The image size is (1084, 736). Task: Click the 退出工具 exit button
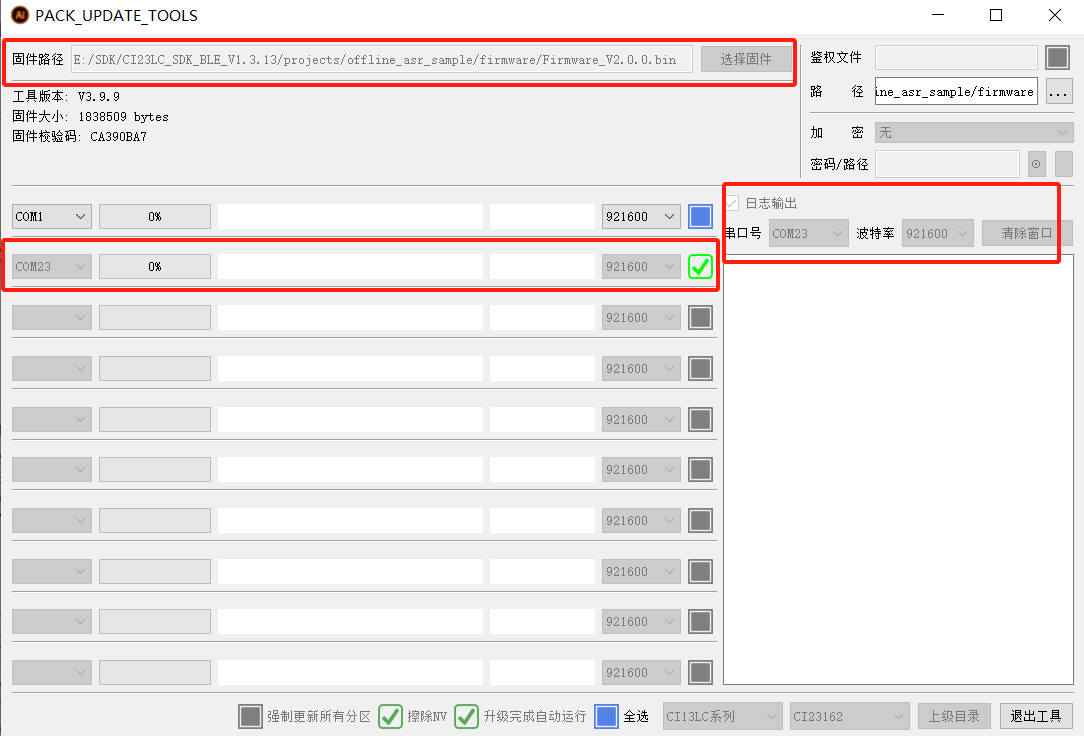click(x=1035, y=716)
